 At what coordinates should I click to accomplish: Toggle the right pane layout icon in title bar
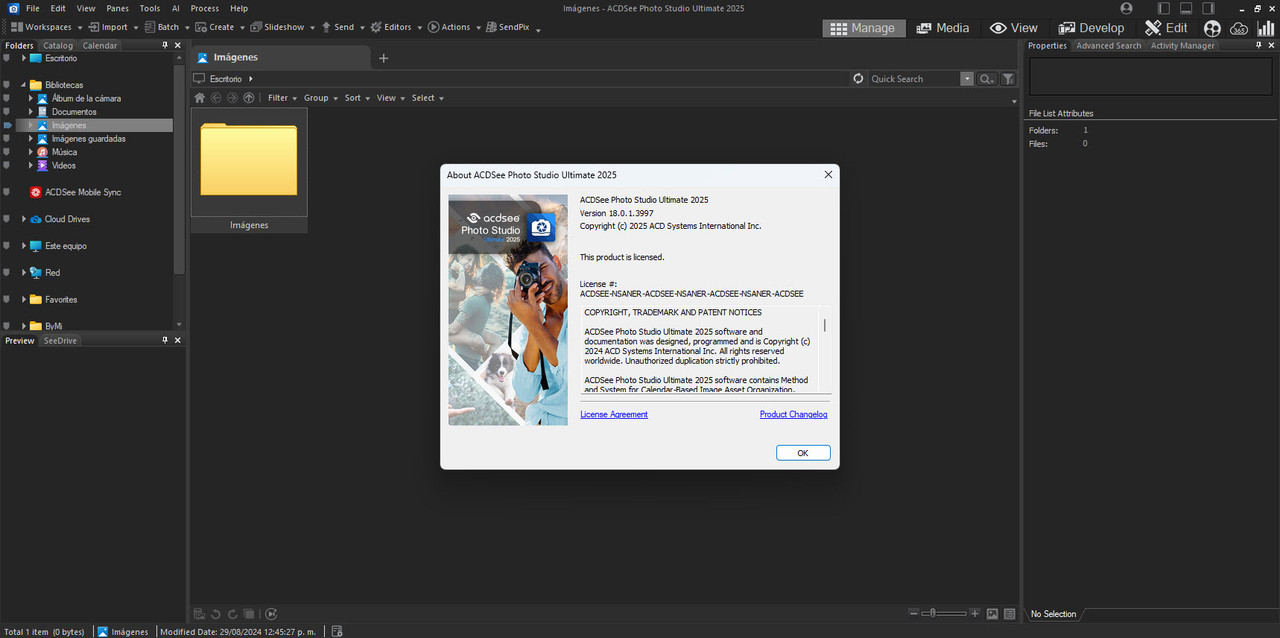tap(1208, 8)
